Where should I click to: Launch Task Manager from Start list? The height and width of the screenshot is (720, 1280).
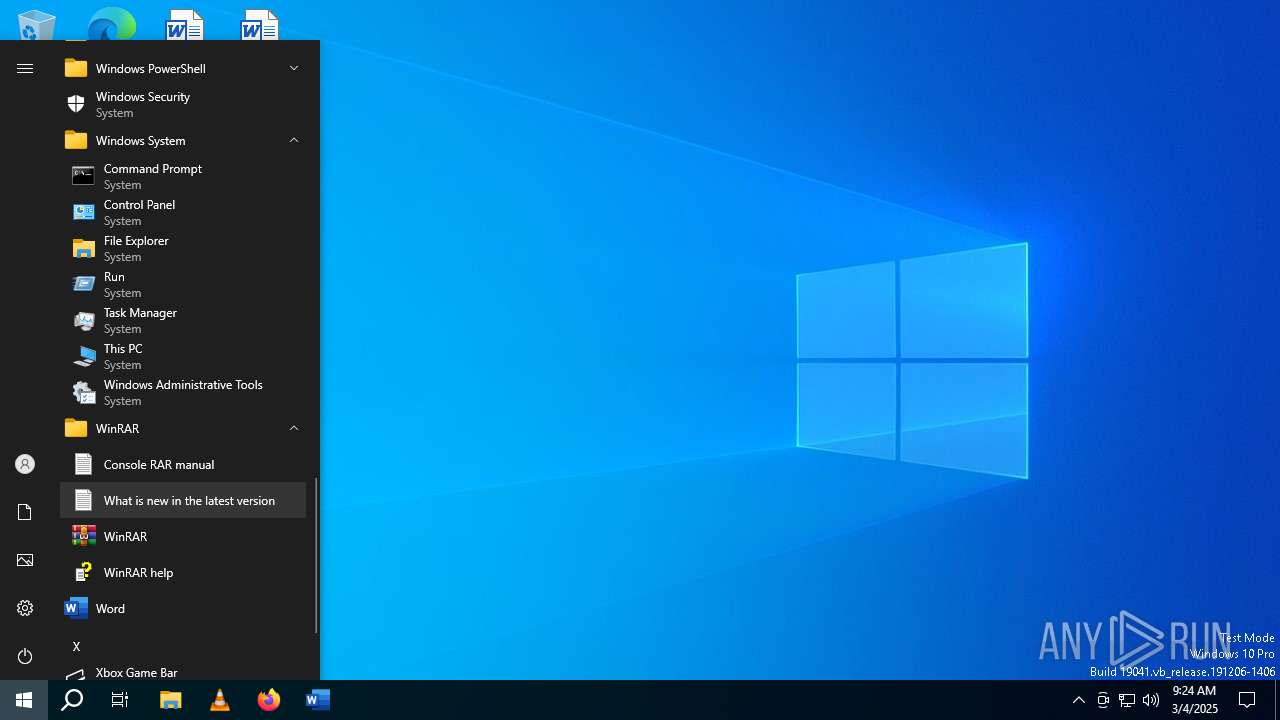click(183, 320)
